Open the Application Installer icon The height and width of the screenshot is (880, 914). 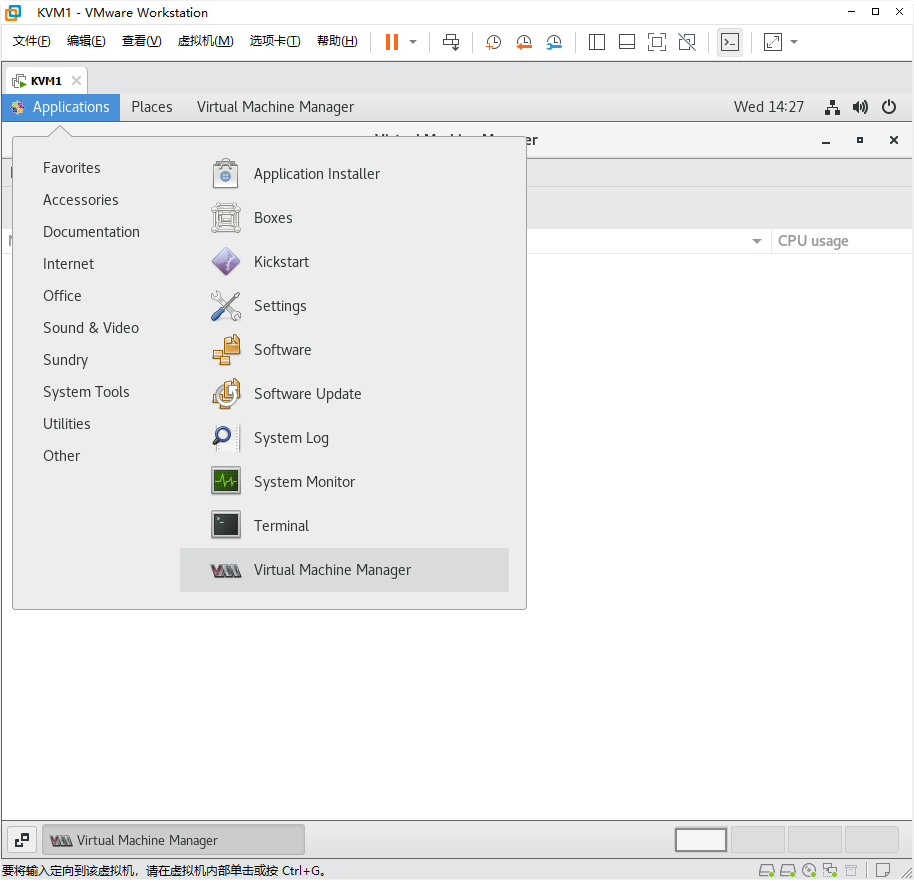pos(226,174)
